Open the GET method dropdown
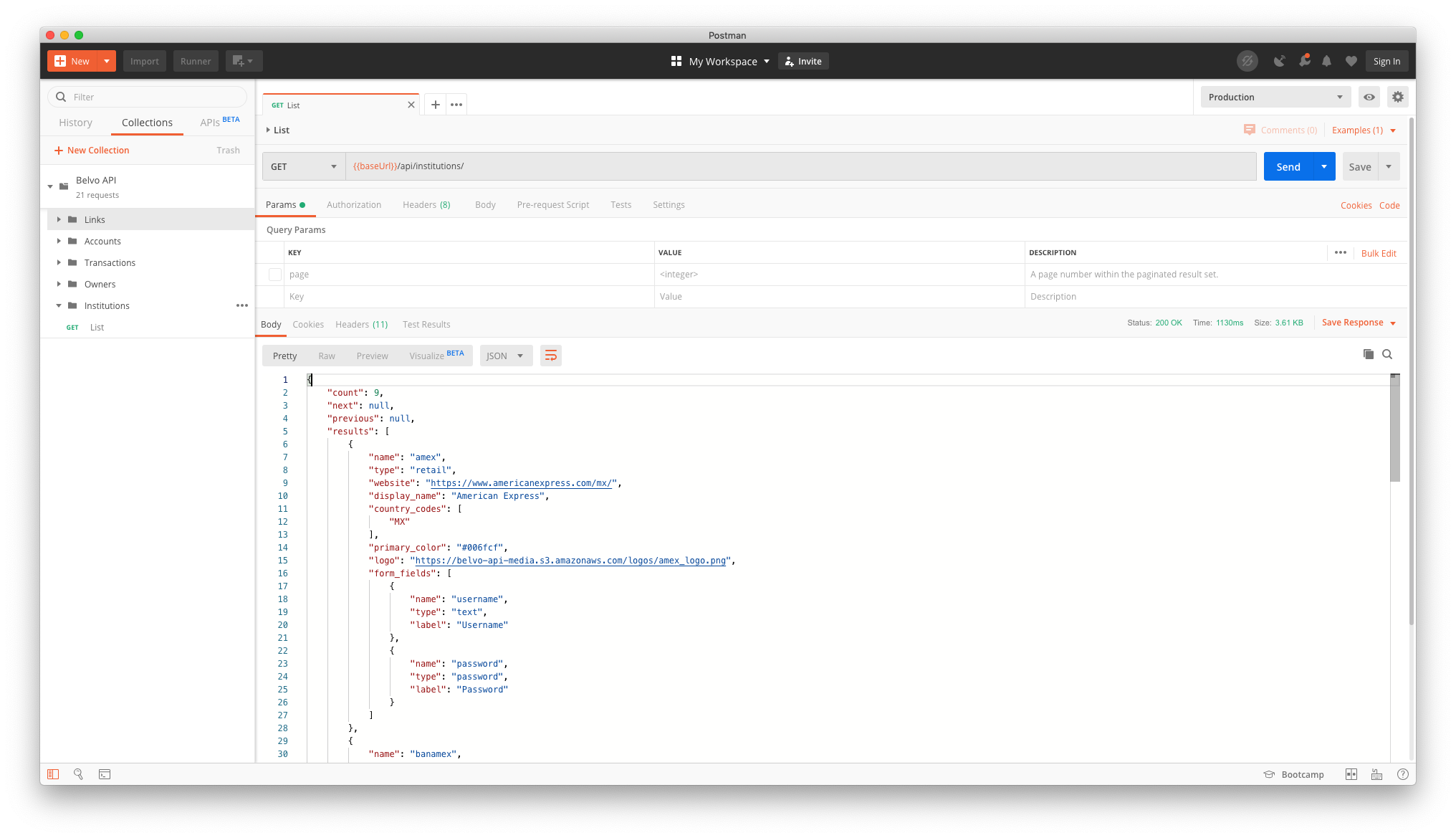 (x=303, y=166)
